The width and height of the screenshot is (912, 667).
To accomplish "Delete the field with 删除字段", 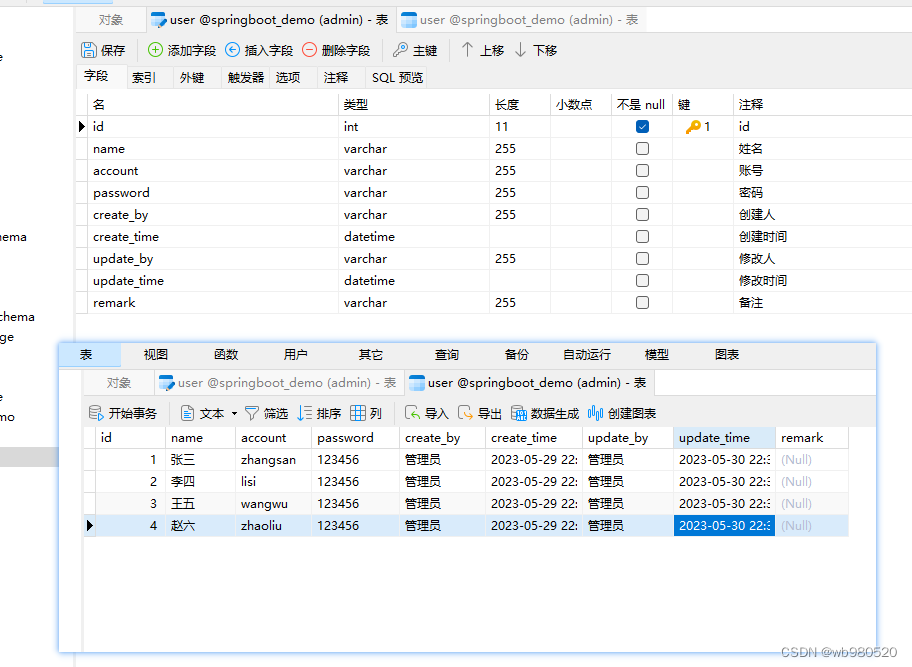I will 336,51.
